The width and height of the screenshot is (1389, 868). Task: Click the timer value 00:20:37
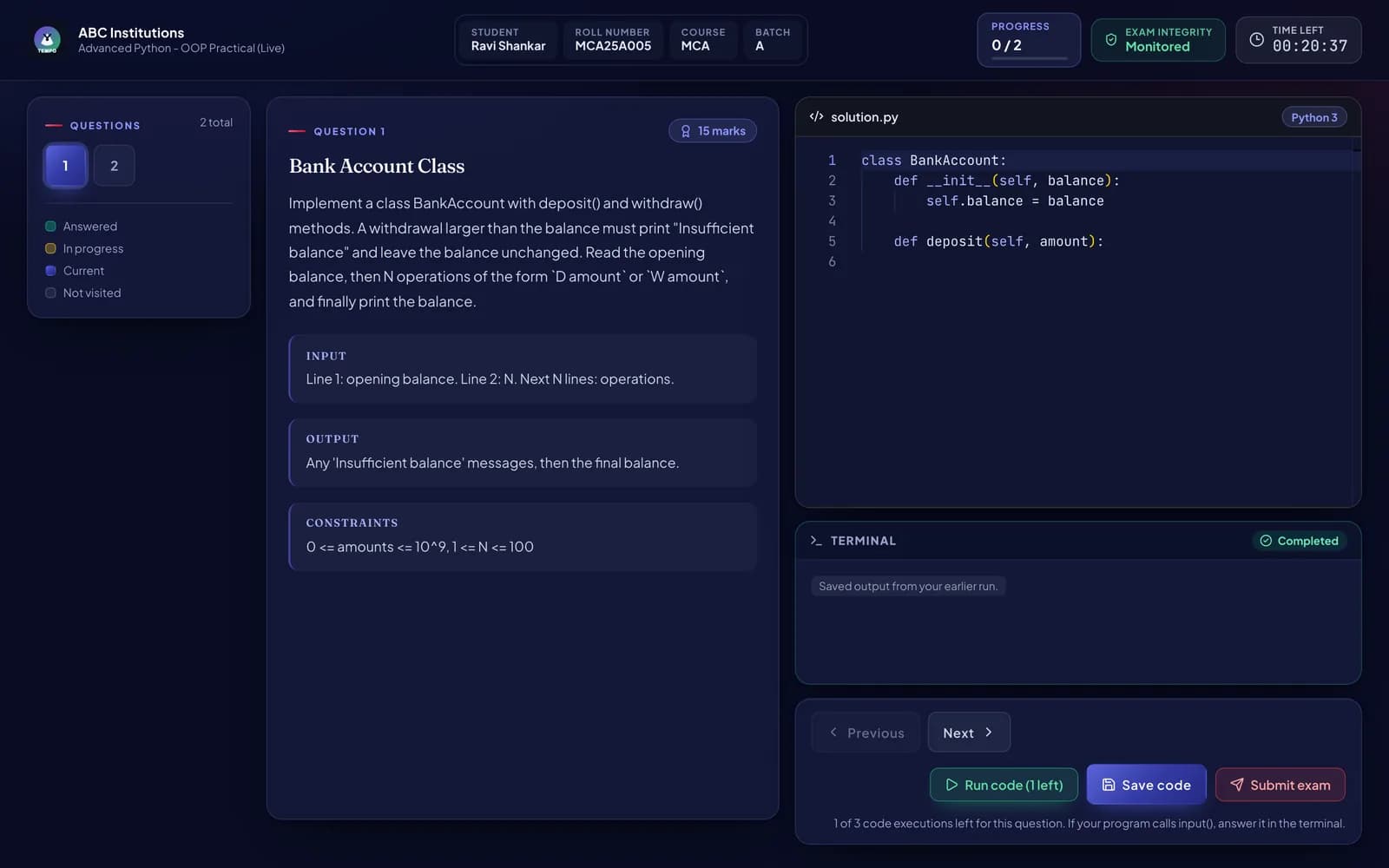1309,46
